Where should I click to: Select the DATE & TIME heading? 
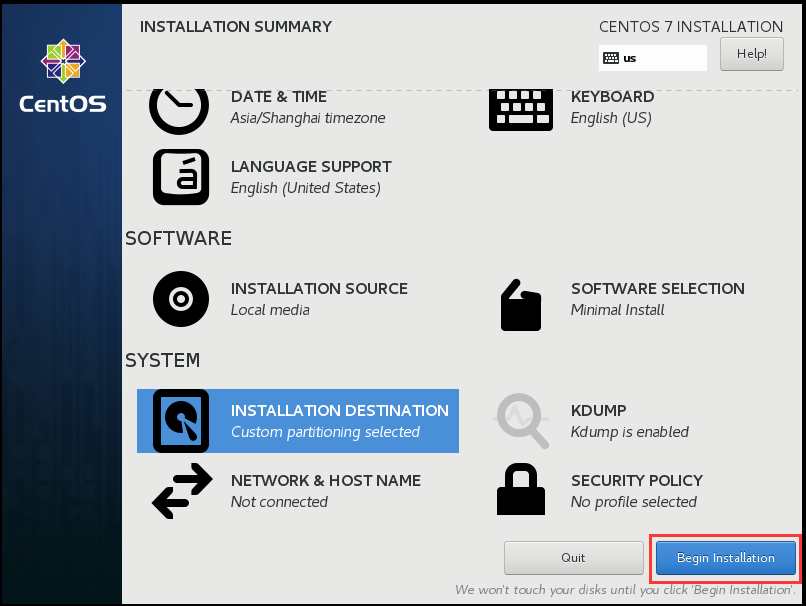(x=279, y=97)
